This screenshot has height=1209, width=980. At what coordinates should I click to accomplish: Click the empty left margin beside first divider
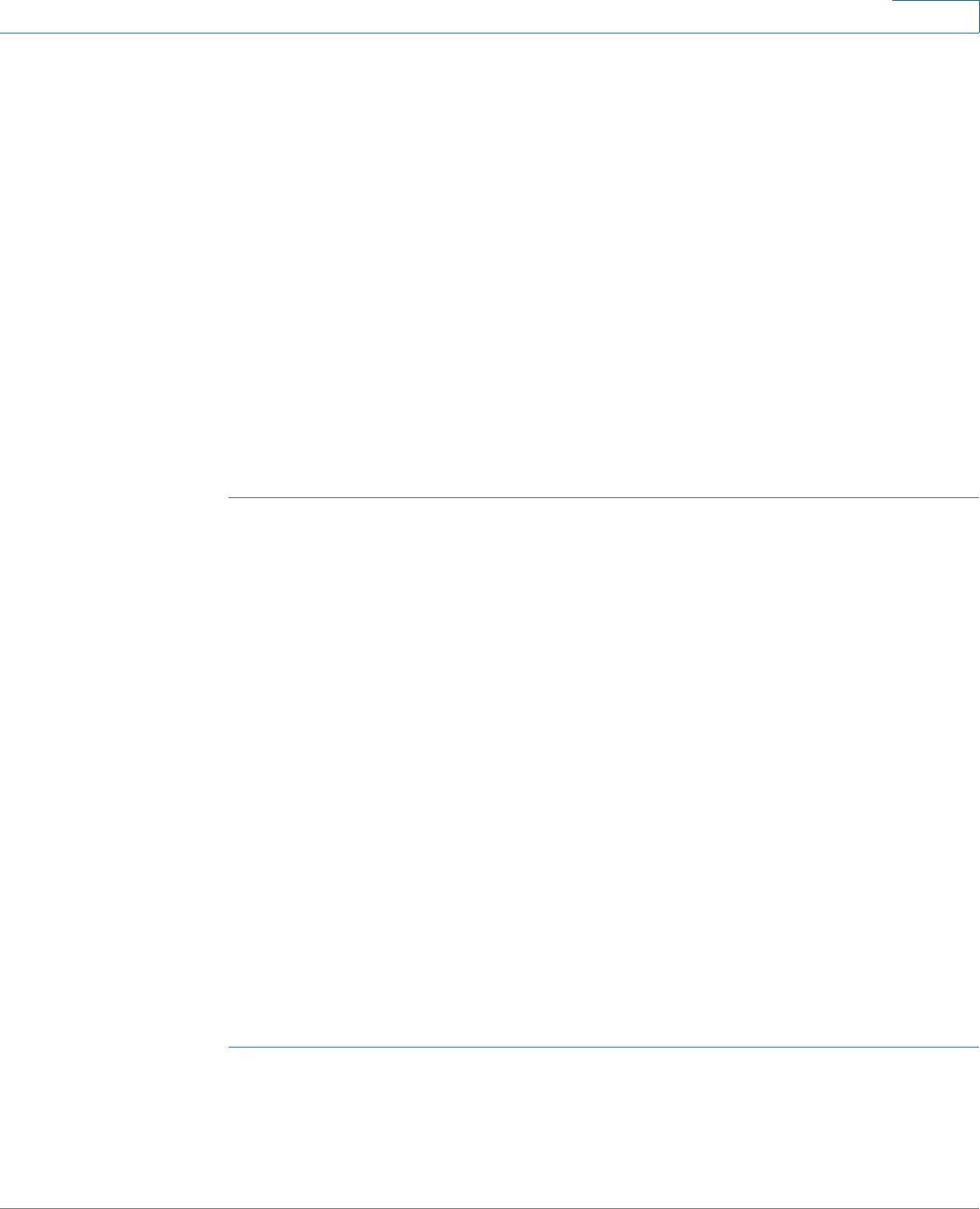[x=114, y=498]
